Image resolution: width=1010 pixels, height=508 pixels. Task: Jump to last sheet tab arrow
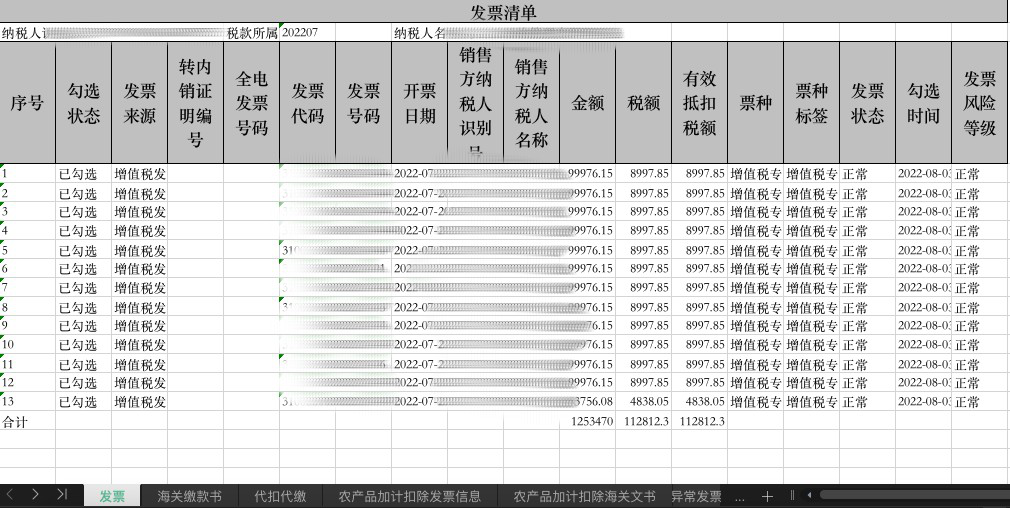[x=62, y=494]
